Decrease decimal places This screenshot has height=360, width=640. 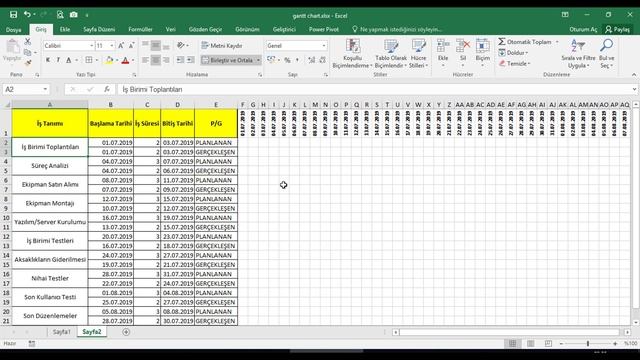coord(322,60)
